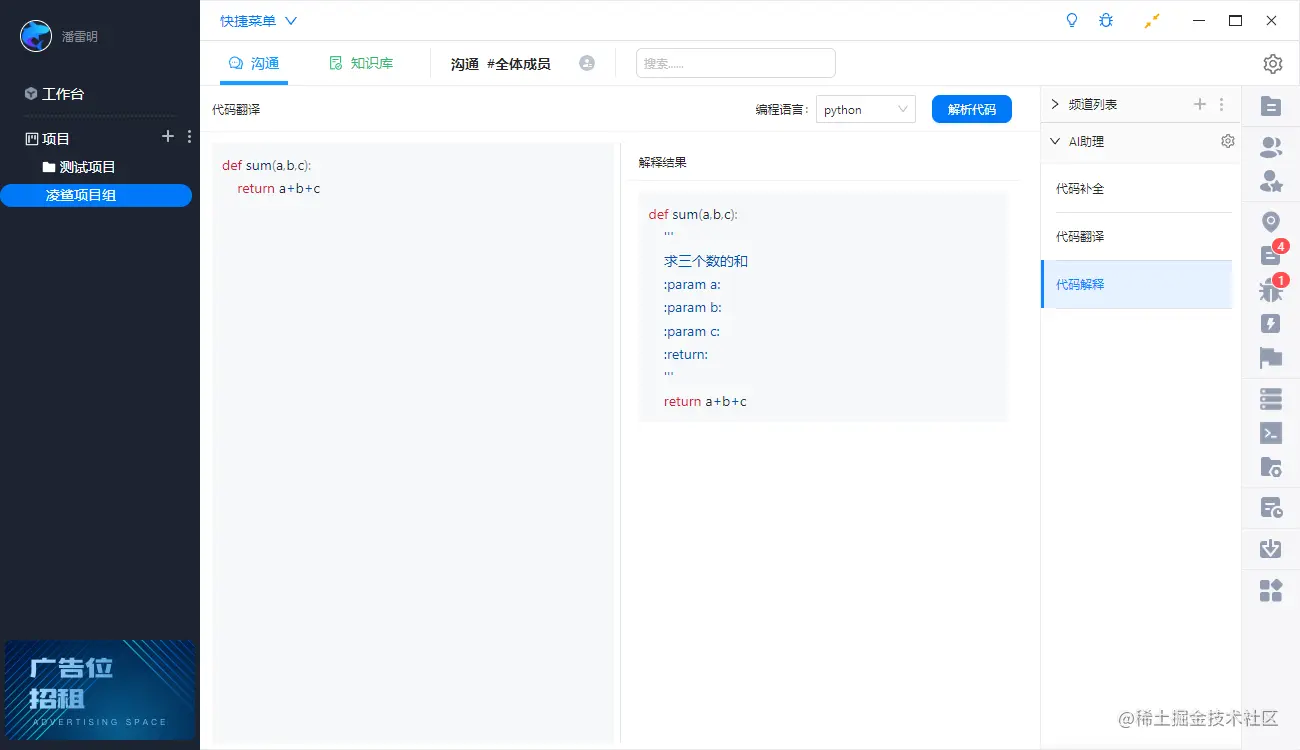
Task: Click the user avatar at top left
Action: point(36,36)
